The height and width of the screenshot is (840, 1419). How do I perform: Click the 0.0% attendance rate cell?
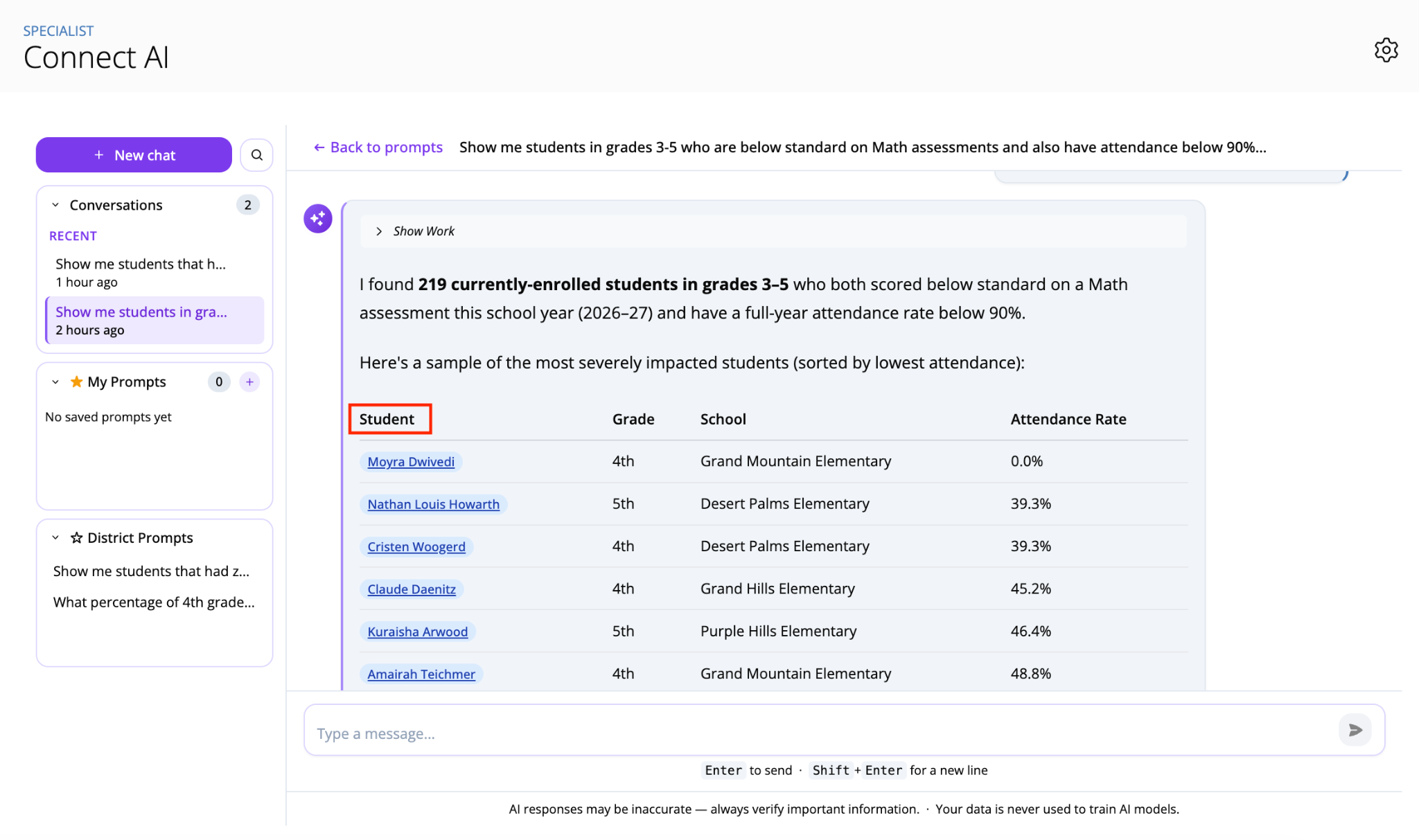[1026, 461]
